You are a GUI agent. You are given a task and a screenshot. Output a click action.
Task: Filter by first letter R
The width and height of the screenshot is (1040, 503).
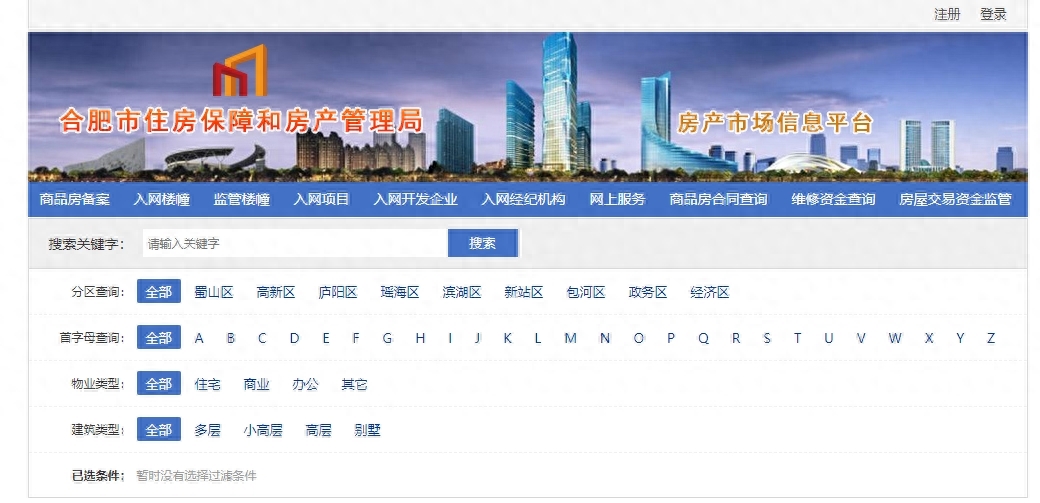pos(736,338)
